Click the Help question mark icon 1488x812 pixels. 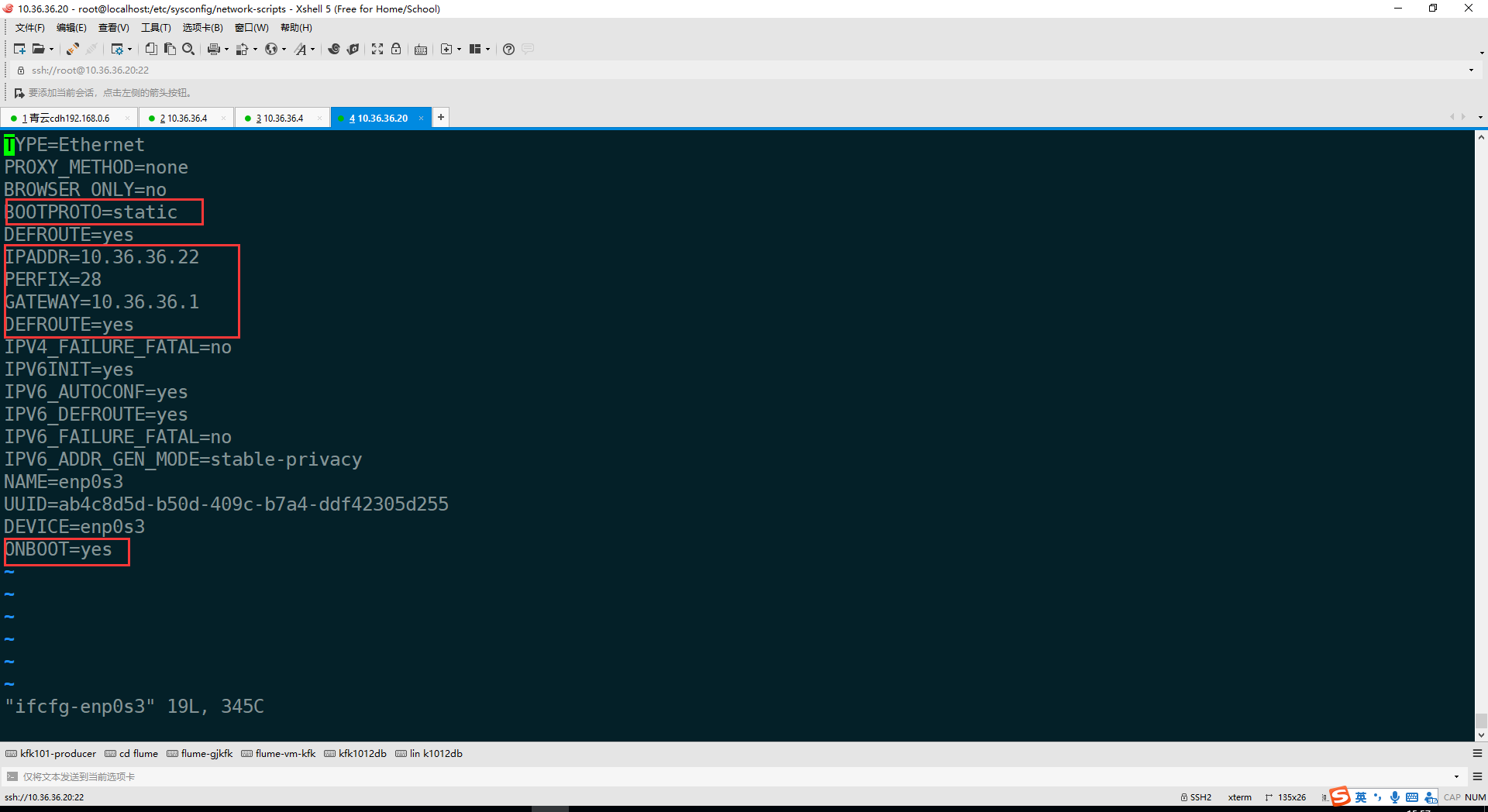point(508,49)
